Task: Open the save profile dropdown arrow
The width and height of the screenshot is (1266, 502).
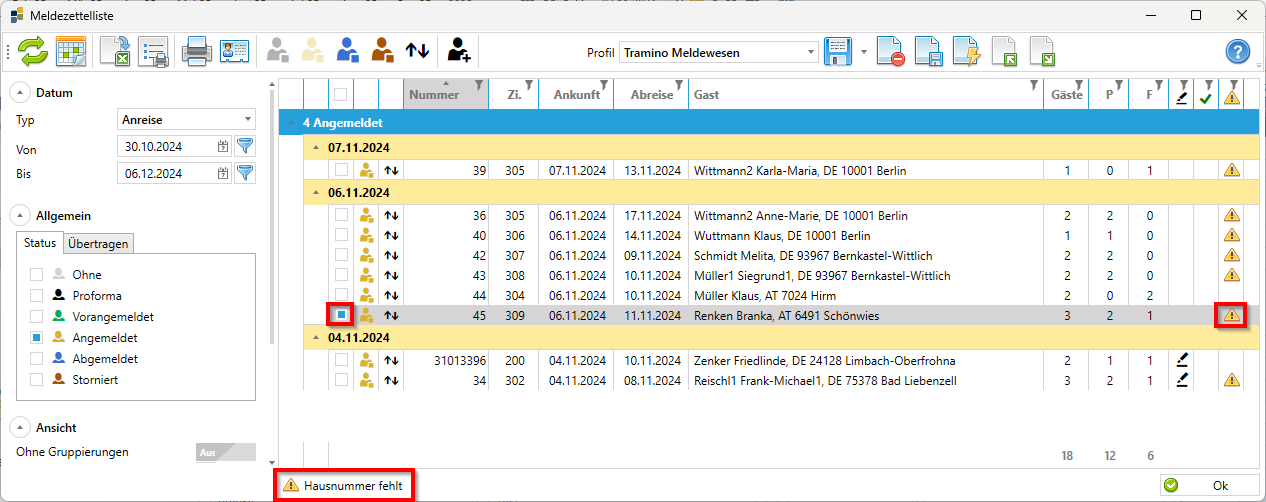Action: [x=863, y=51]
